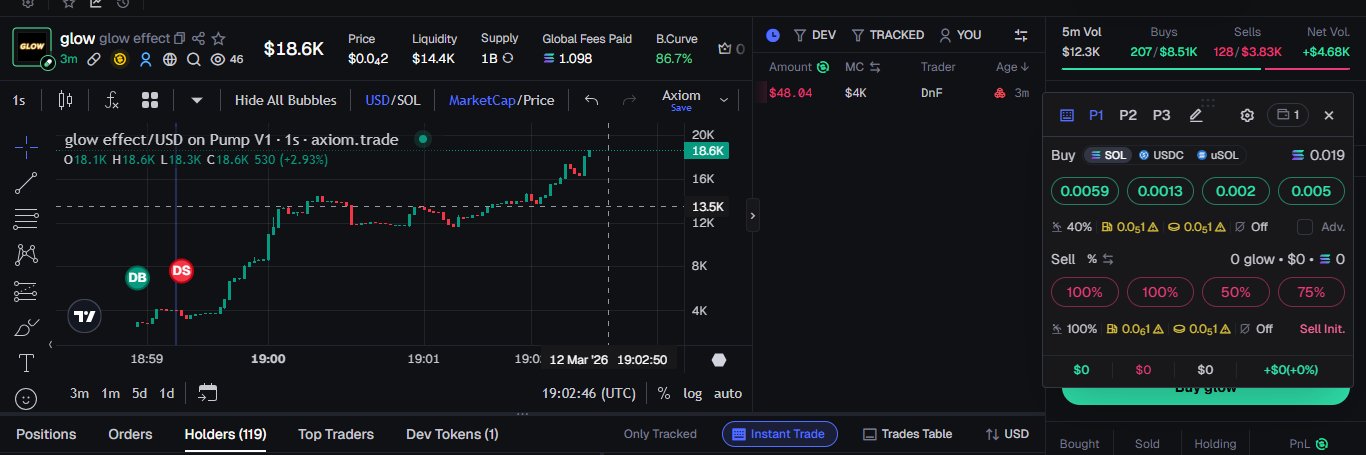Open the go-to-date calendar icon
This screenshot has width=1366, height=455.
click(208, 392)
